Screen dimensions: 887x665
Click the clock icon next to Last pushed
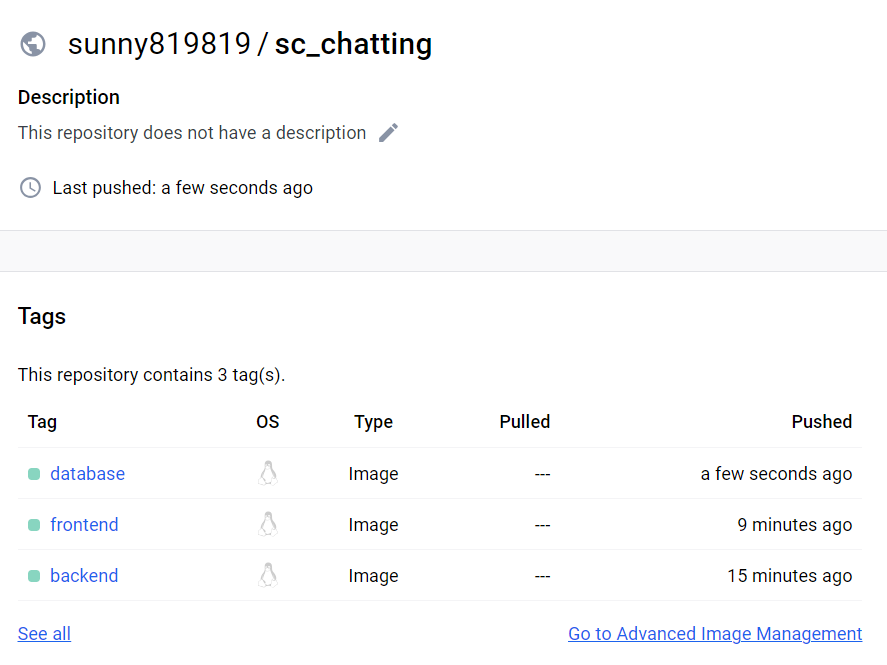pyautogui.click(x=31, y=188)
